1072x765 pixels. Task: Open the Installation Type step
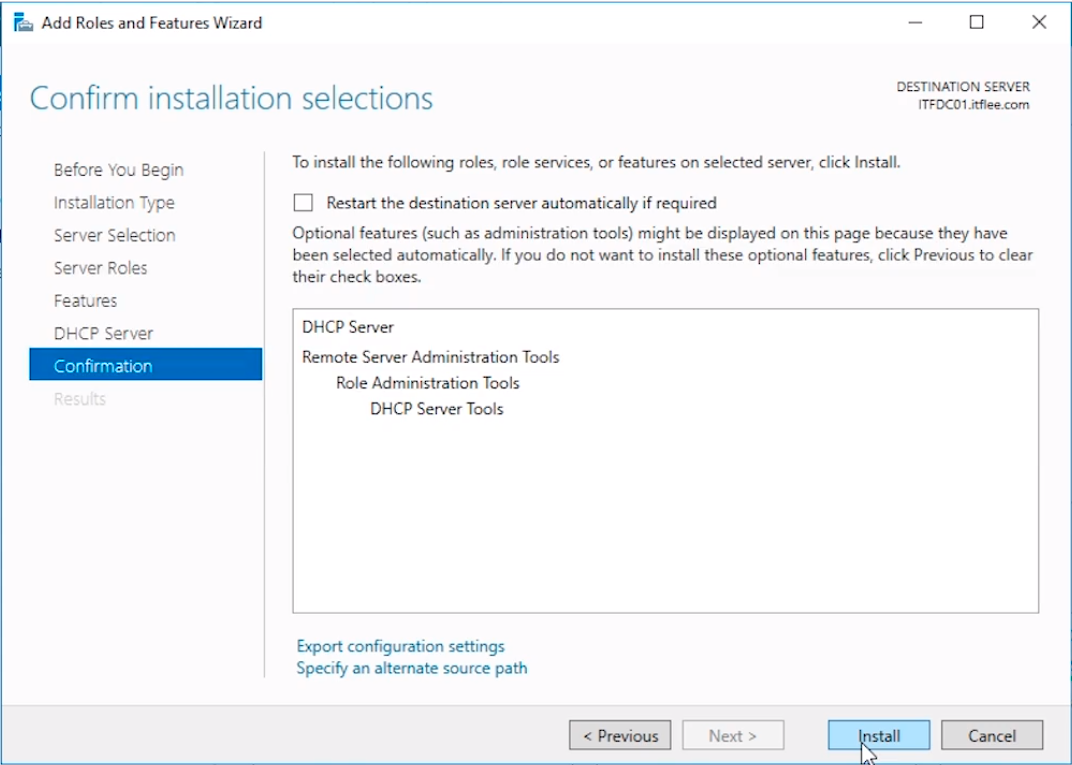tap(114, 203)
